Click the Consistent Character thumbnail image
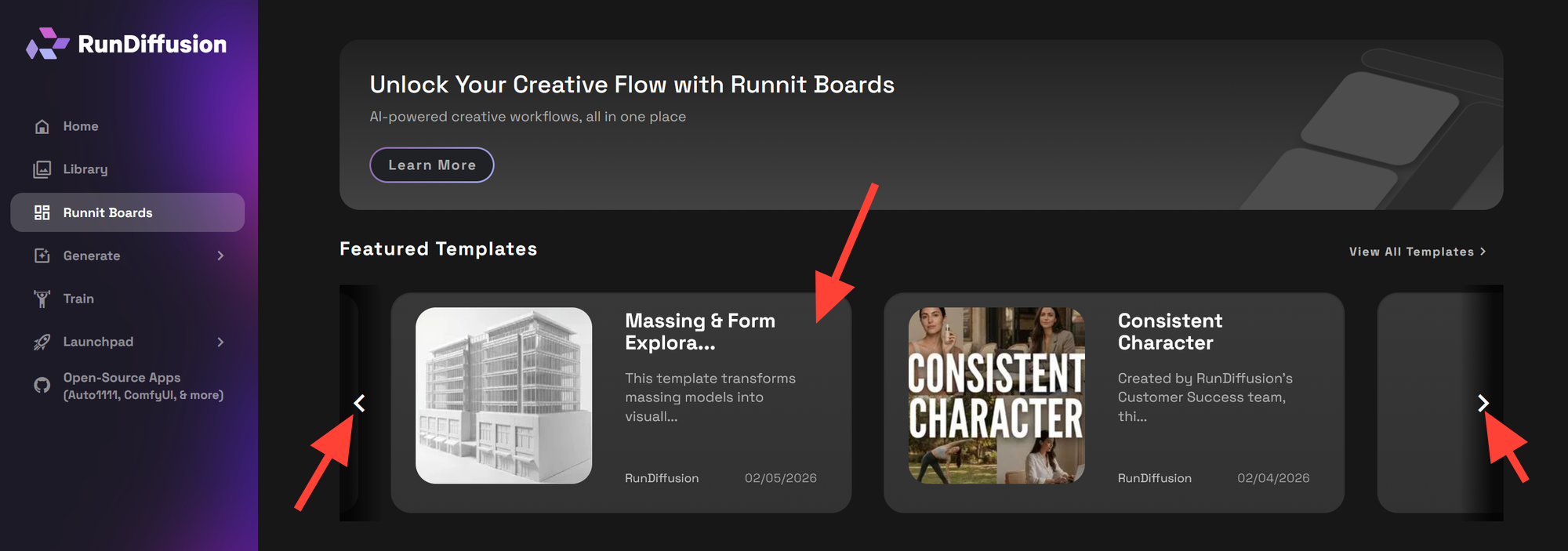 click(x=996, y=395)
